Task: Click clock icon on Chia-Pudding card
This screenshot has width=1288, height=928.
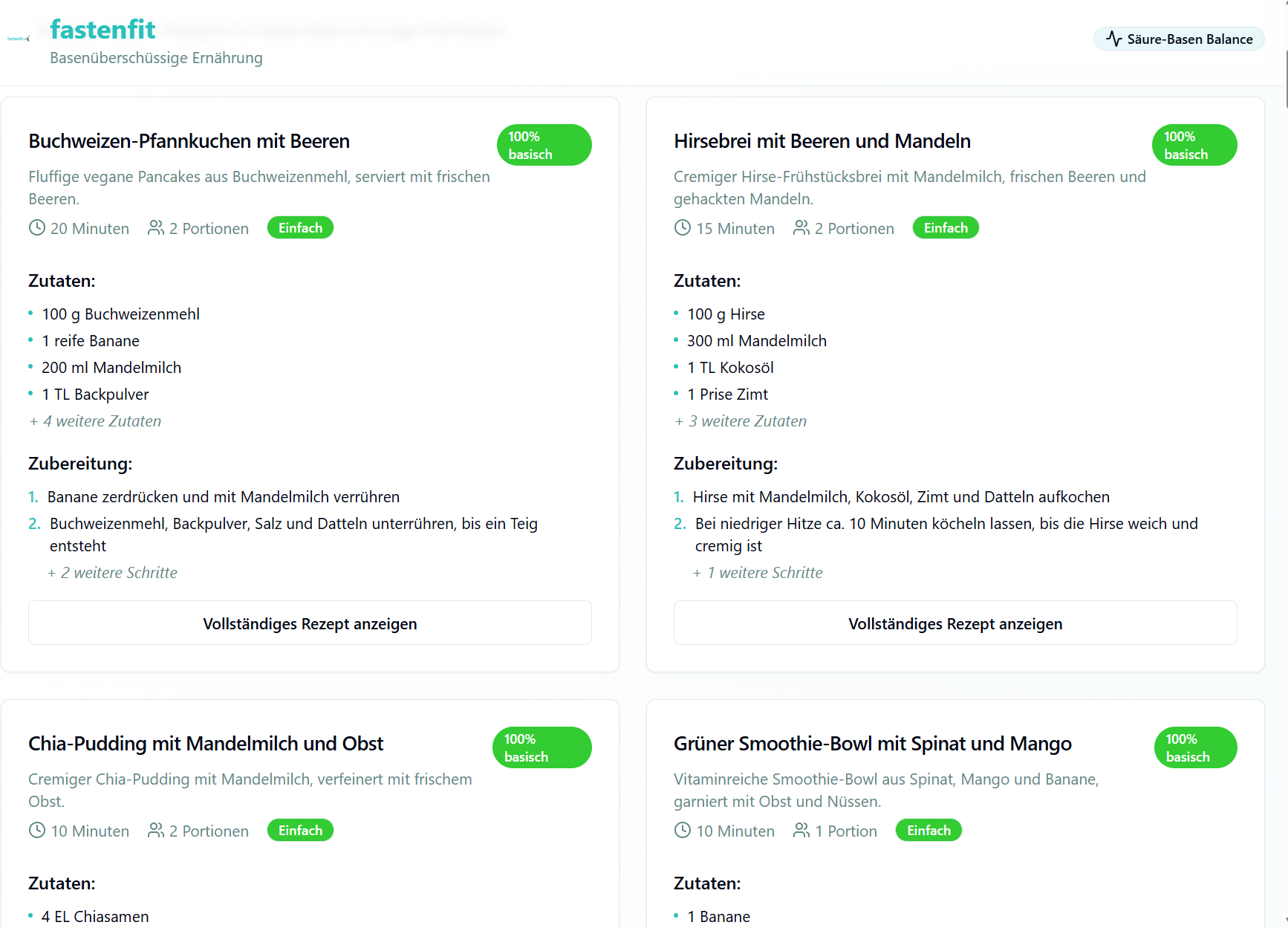Action: tap(37, 830)
